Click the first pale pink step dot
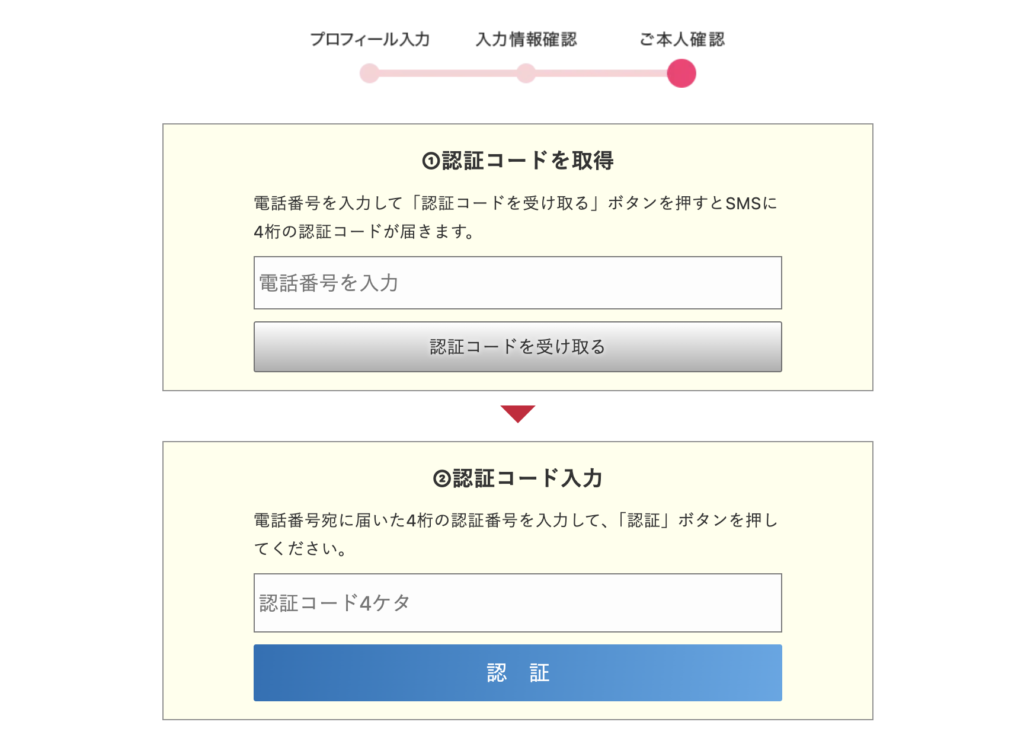1024x741 pixels. (369, 73)
